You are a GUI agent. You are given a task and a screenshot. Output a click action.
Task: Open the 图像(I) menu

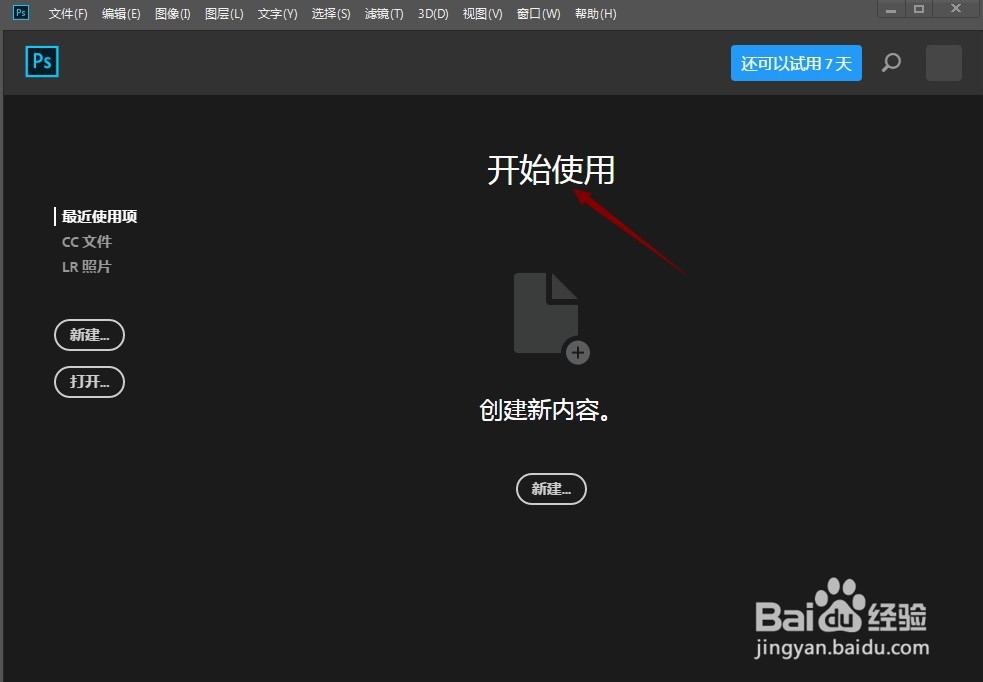click(x=172, y=14)
